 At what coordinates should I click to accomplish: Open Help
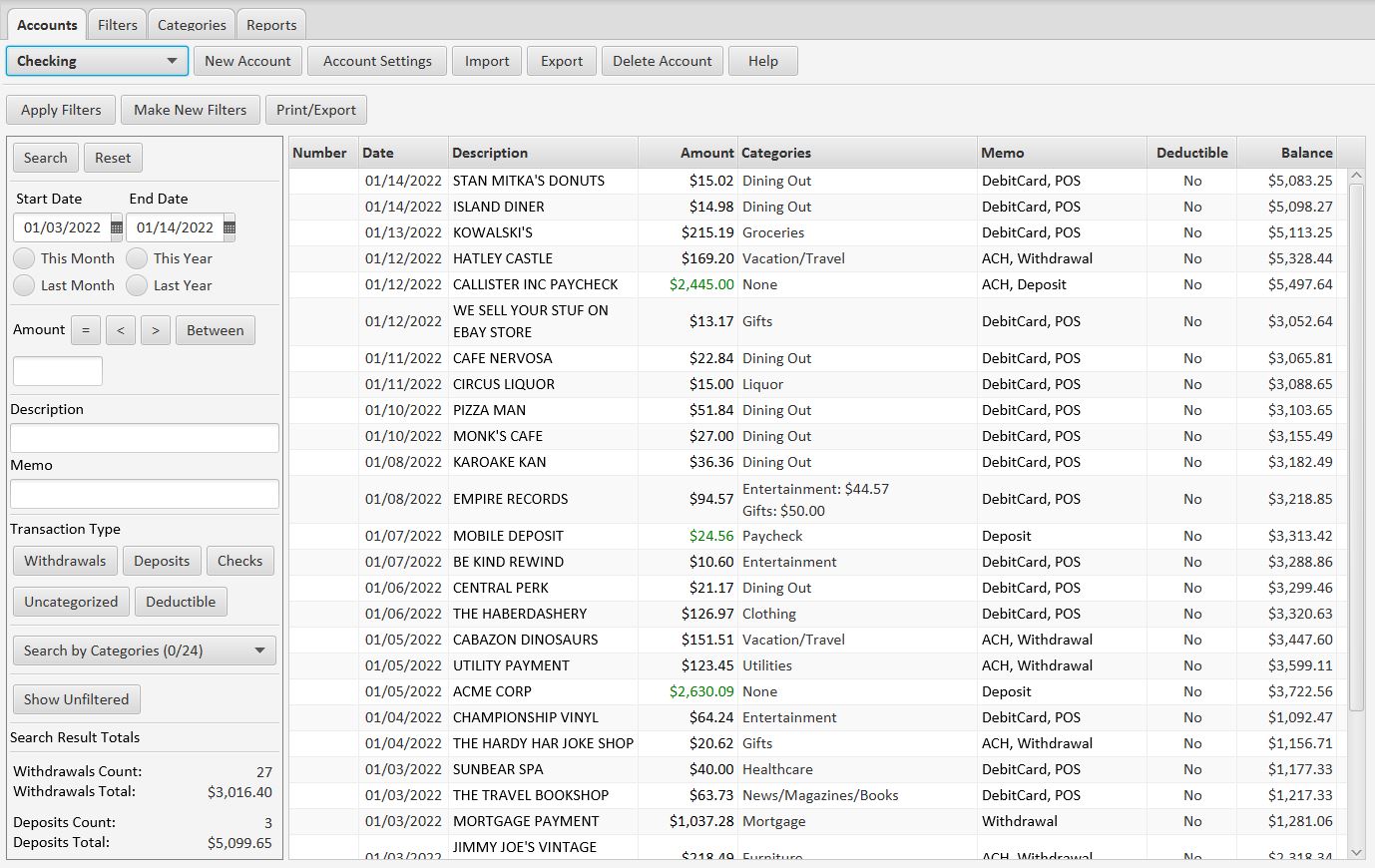click(x=763, y=61)
